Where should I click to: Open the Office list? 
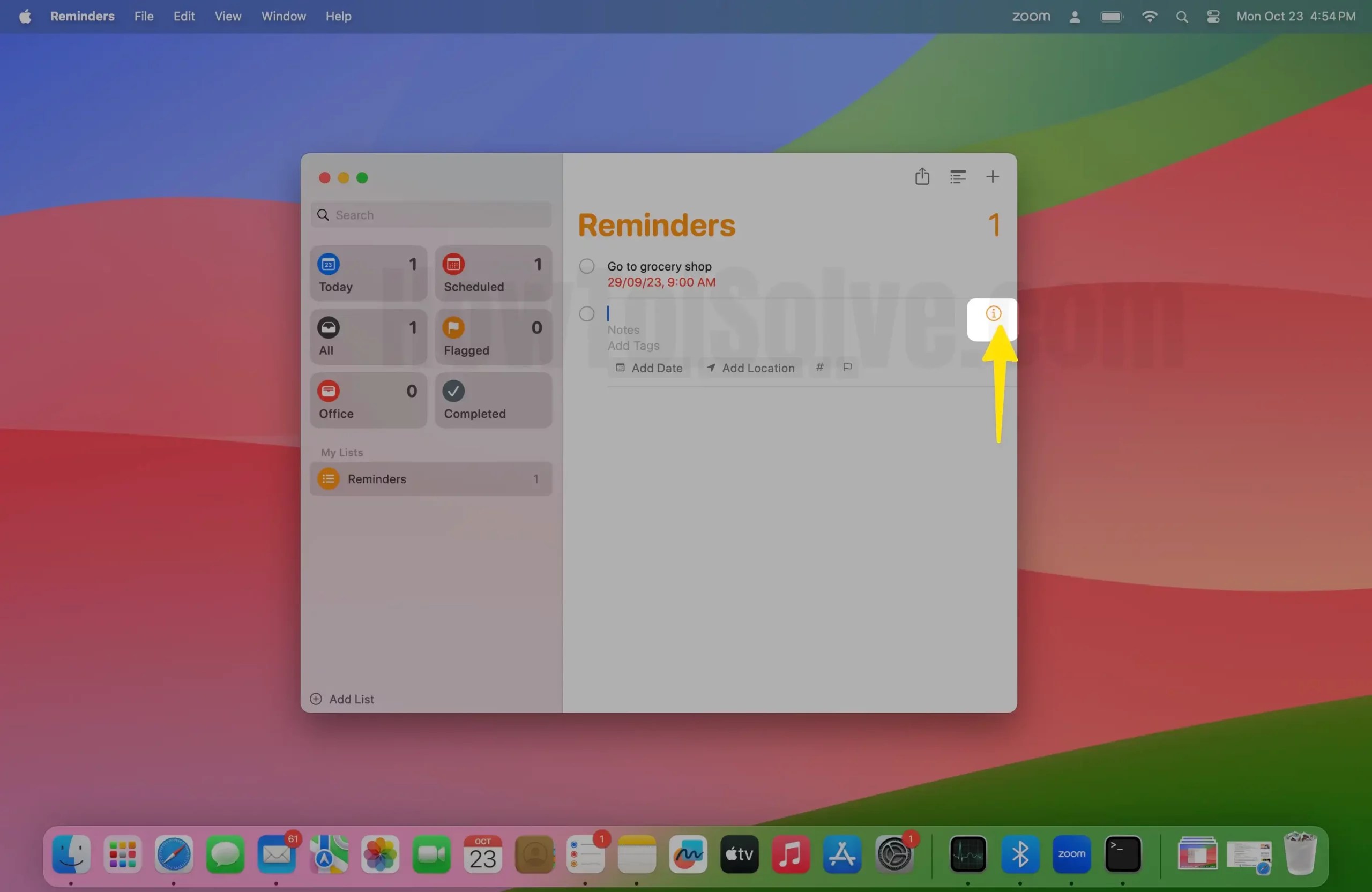(367, 400)
